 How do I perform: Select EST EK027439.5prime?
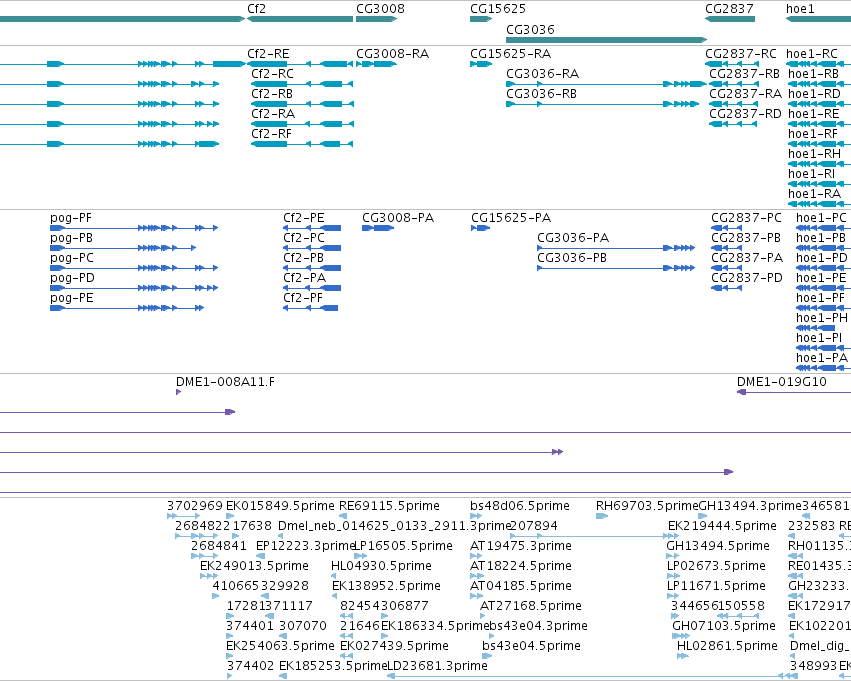(346, 656)
